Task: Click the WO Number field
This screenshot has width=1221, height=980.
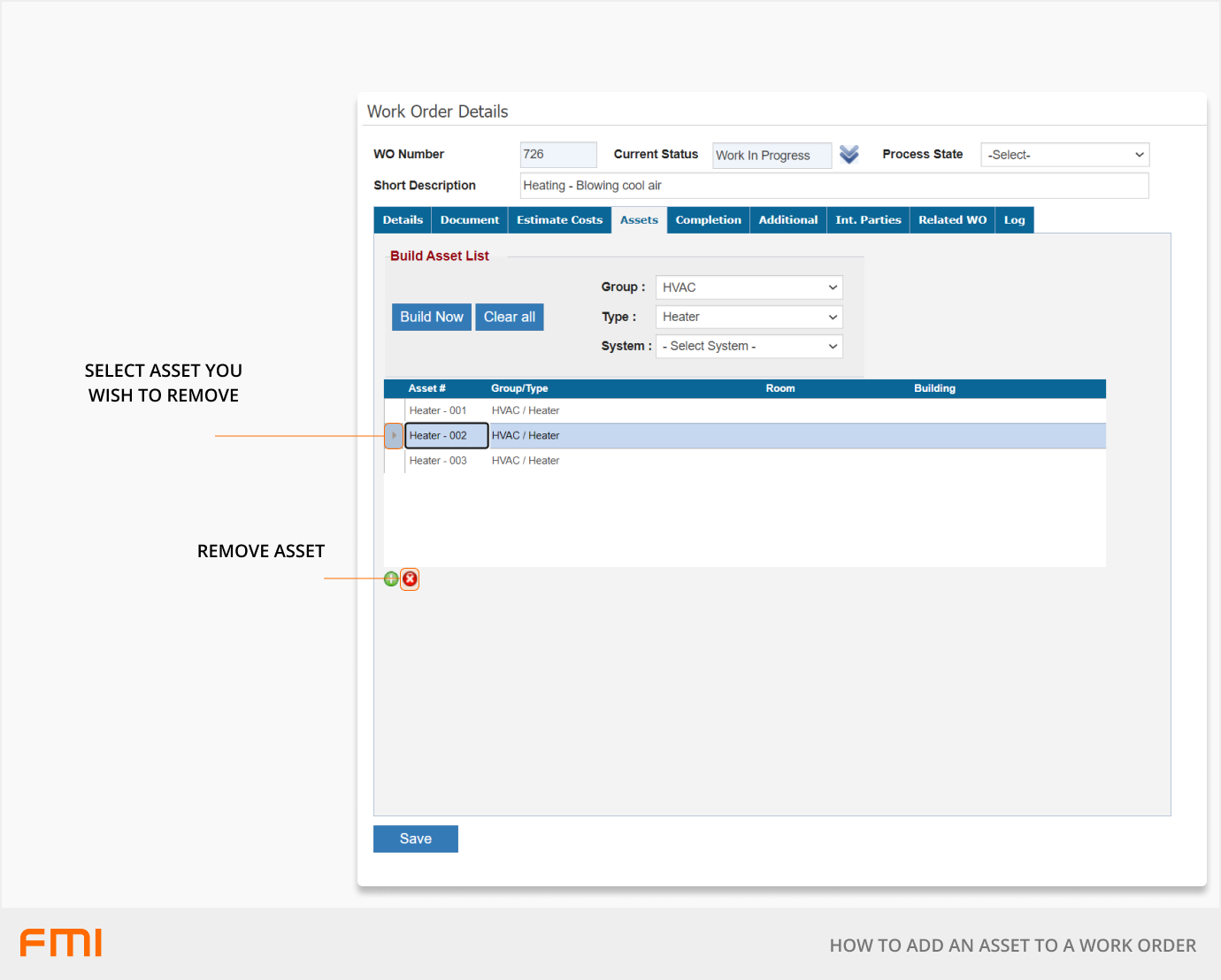Action: 558,155
